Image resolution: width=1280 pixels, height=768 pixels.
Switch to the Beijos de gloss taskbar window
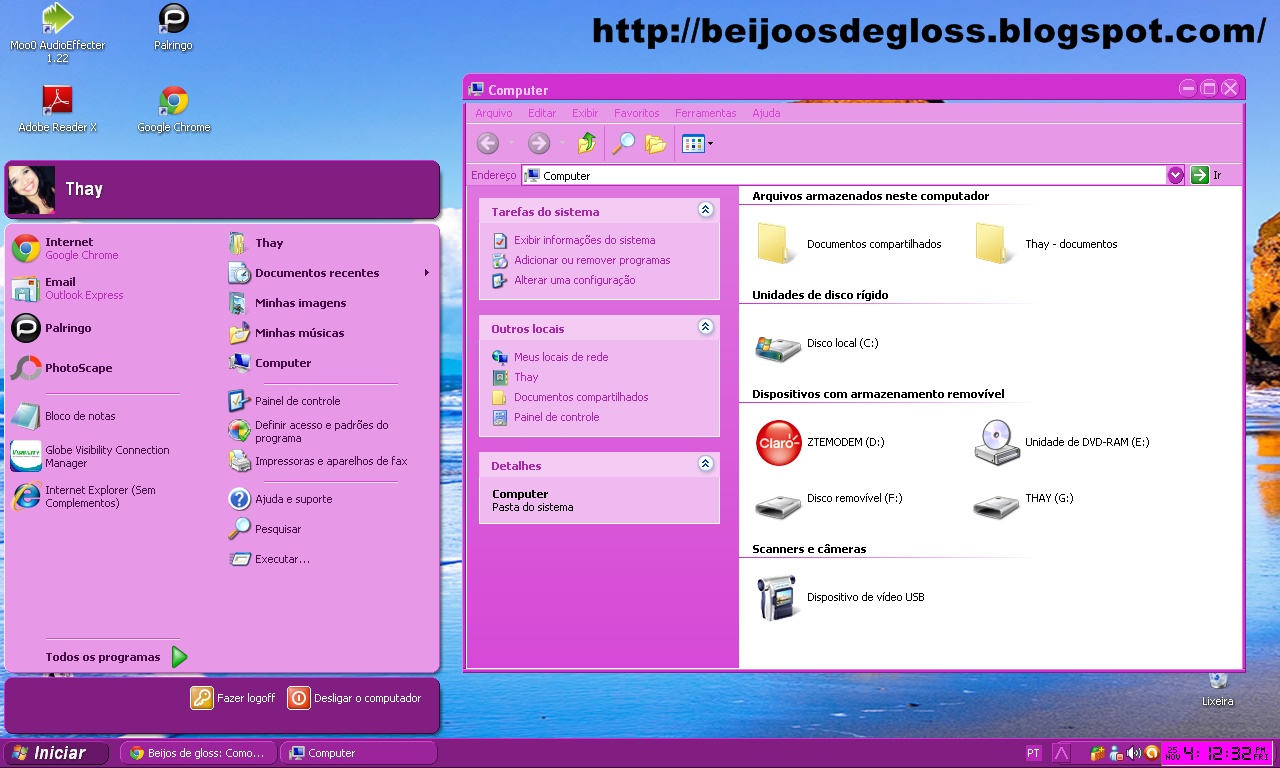[197, 753]
